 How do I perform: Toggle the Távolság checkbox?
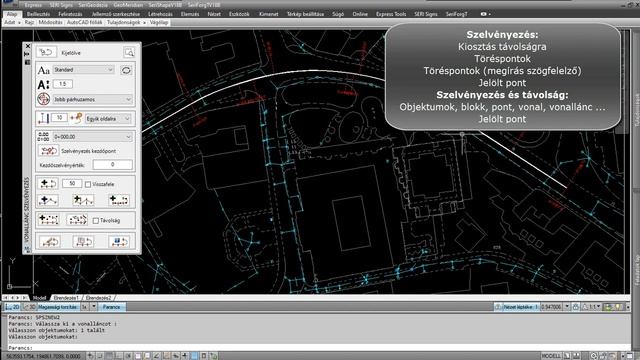96,221
